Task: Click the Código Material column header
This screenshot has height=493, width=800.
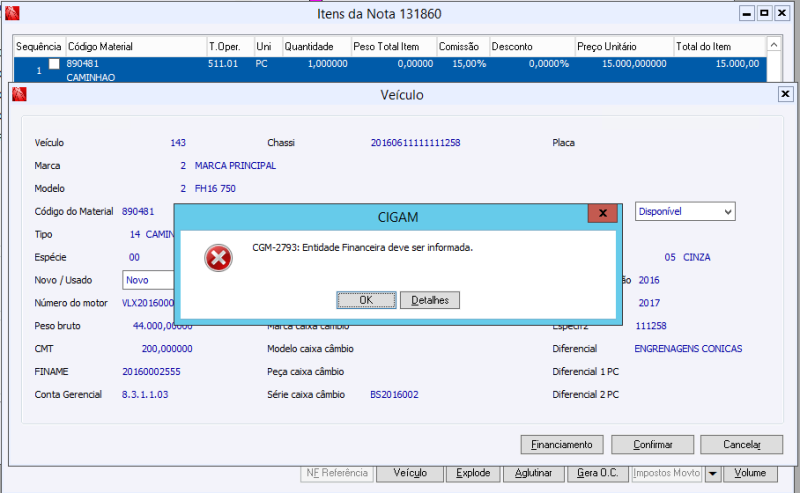Action: [x=135, y=46]
